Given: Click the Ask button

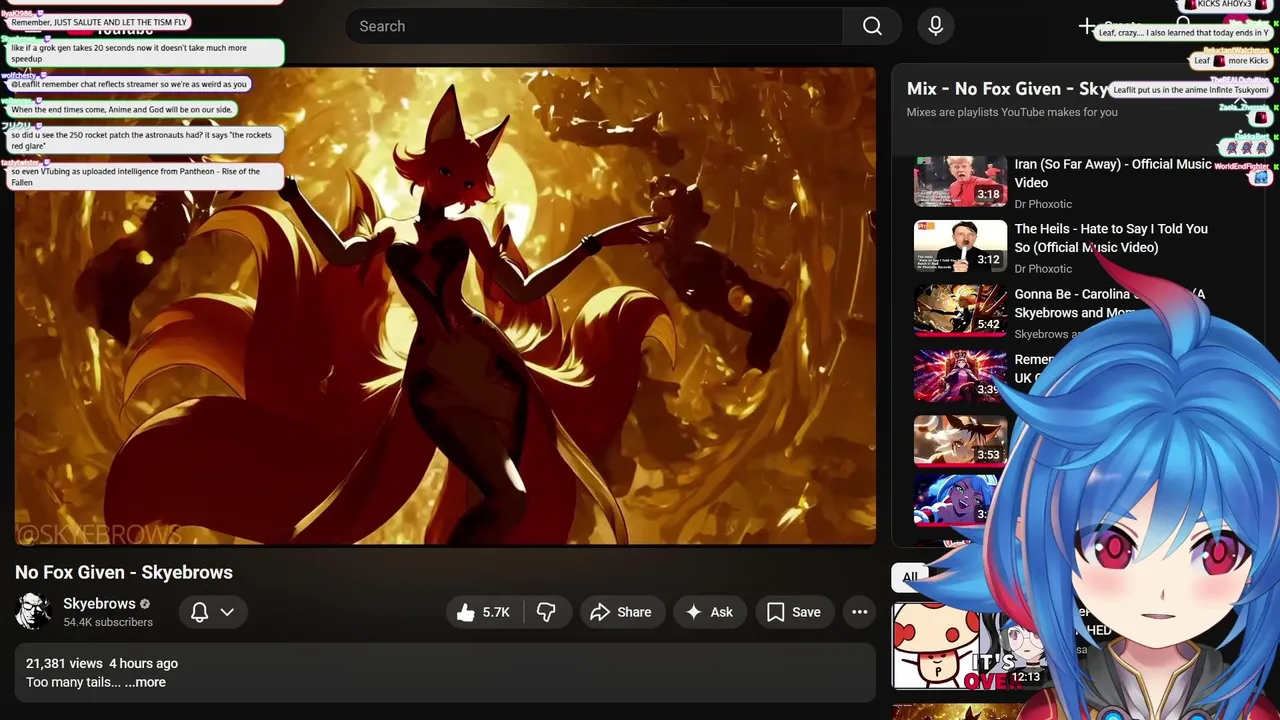Looking at the screenshot, I should 709,612.
